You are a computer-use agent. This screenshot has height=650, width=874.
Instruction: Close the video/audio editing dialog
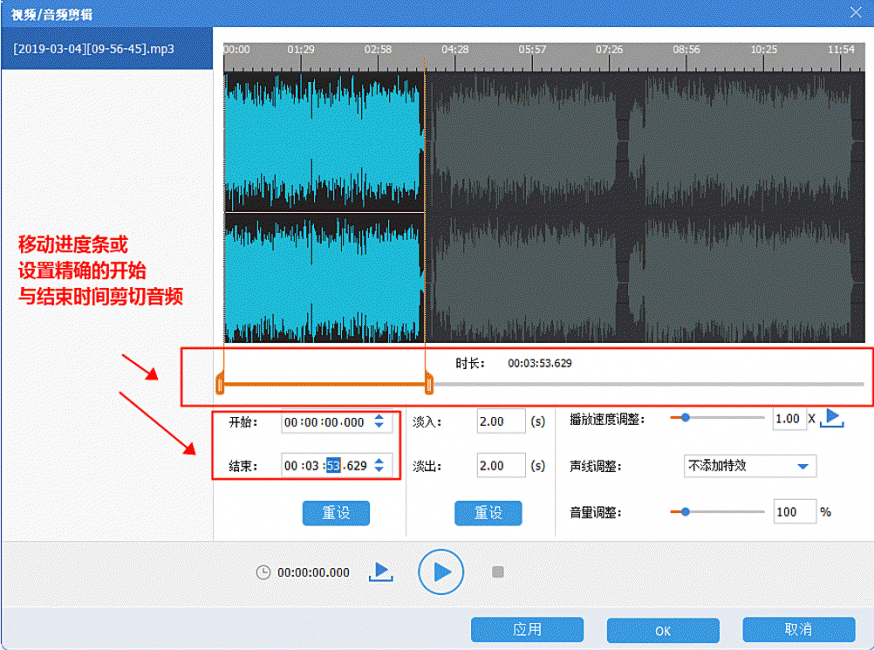[856, 12]
